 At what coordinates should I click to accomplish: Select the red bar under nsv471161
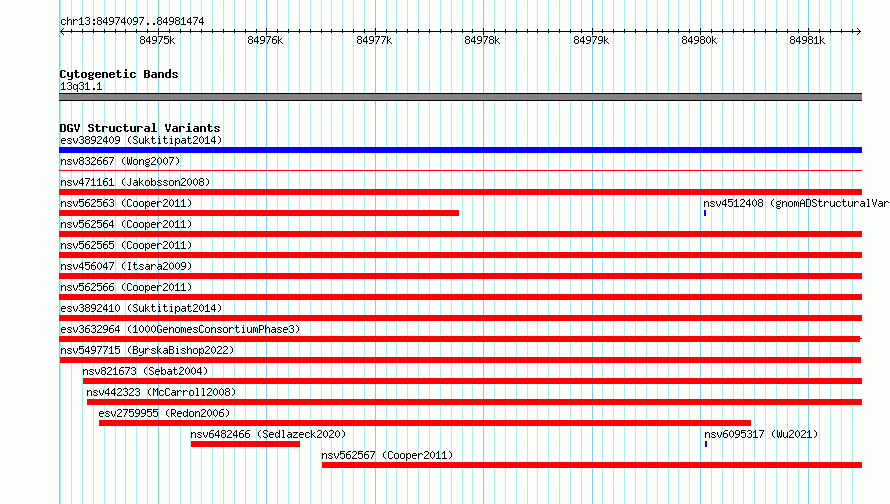(x=460, y=192)
